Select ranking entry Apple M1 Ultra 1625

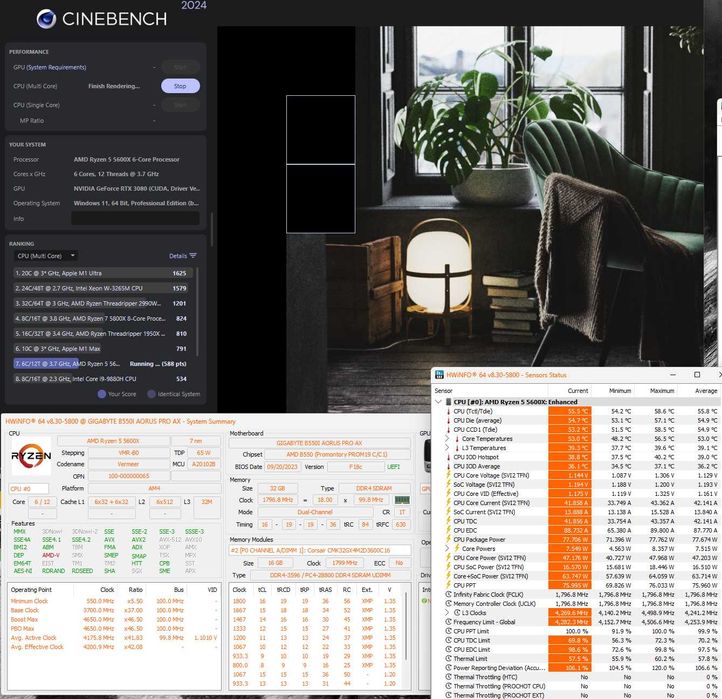[101, 273]
